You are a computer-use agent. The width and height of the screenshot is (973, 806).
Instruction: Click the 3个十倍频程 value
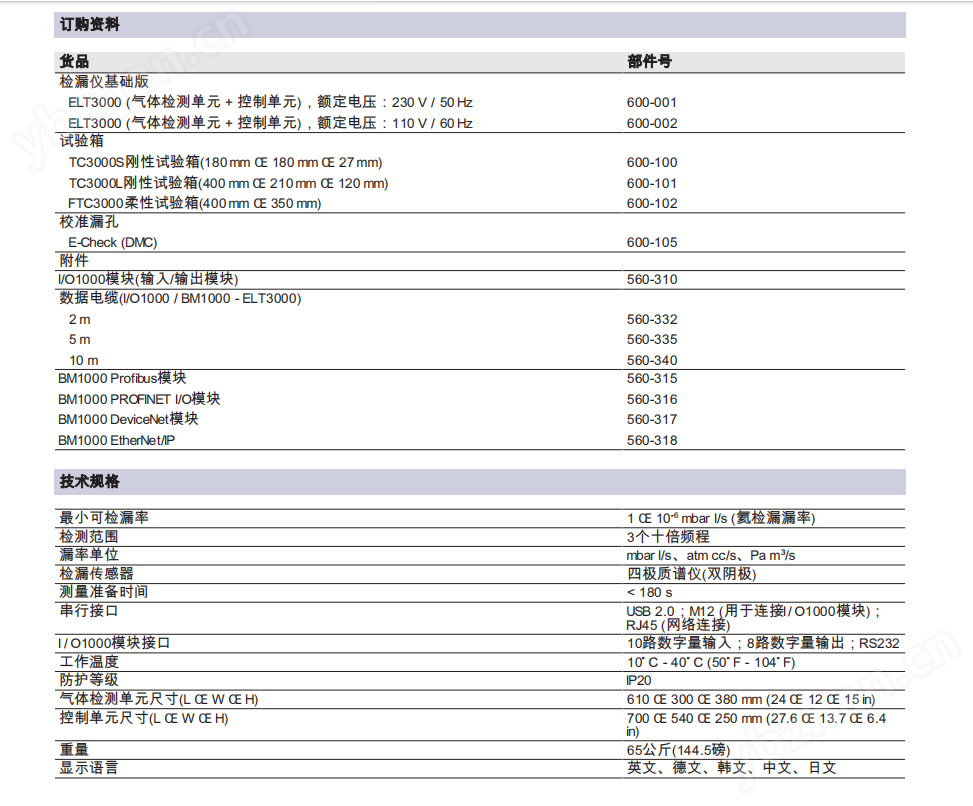pyautogui.click(x=668, y=537)
